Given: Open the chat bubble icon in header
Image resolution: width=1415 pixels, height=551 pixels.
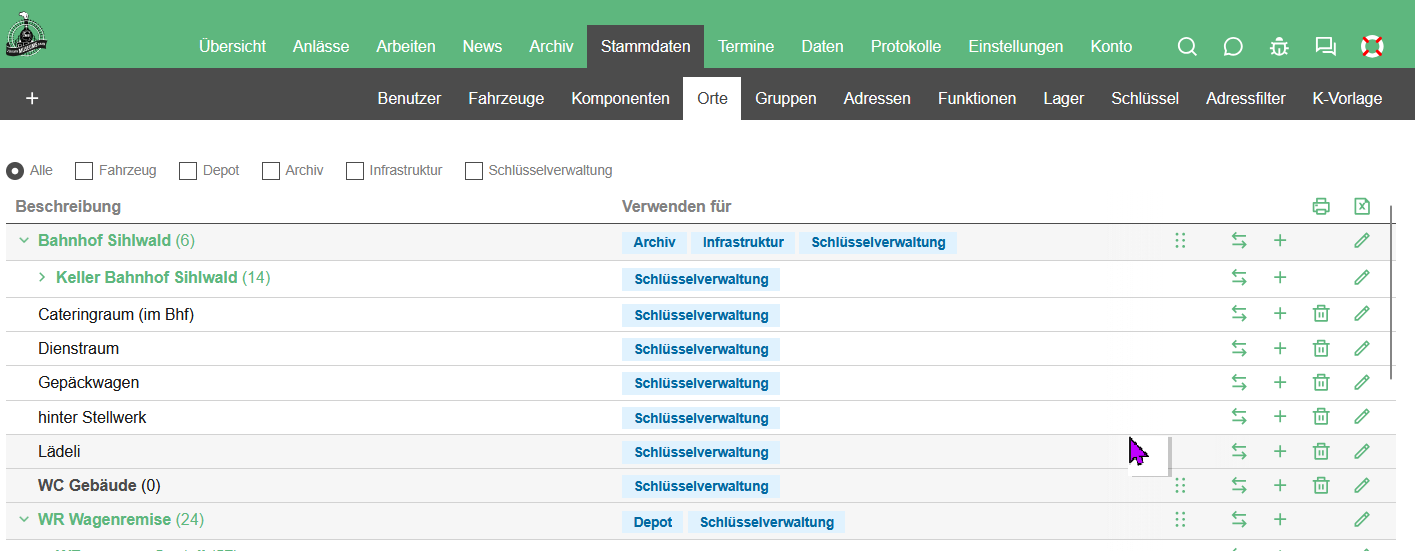Looking at the screenshot, I should [1233, 46].
